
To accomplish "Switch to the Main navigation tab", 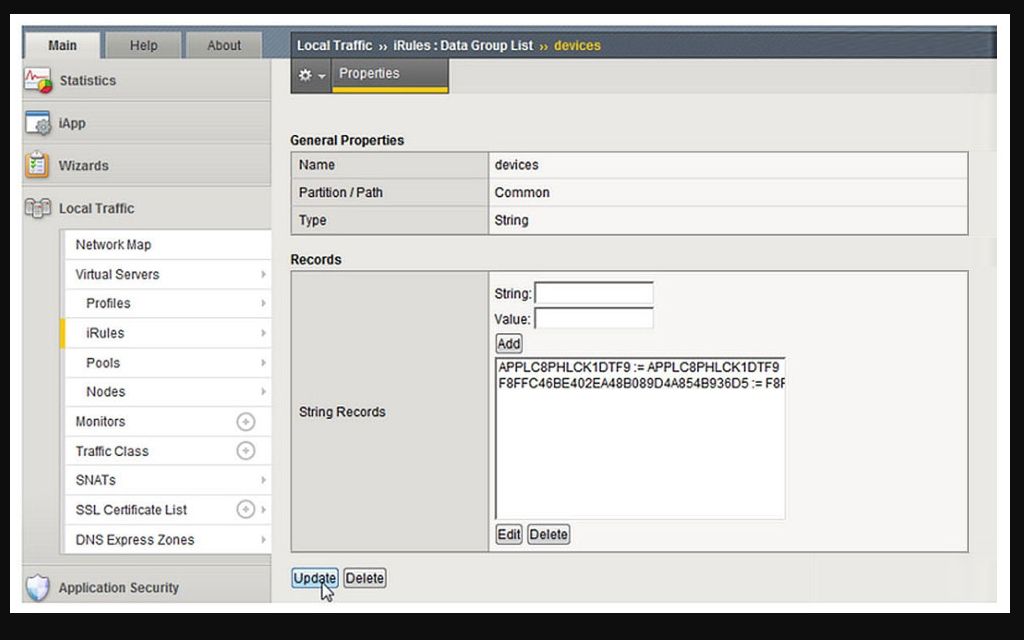I will pyautogui.click(x=61, y=45).
